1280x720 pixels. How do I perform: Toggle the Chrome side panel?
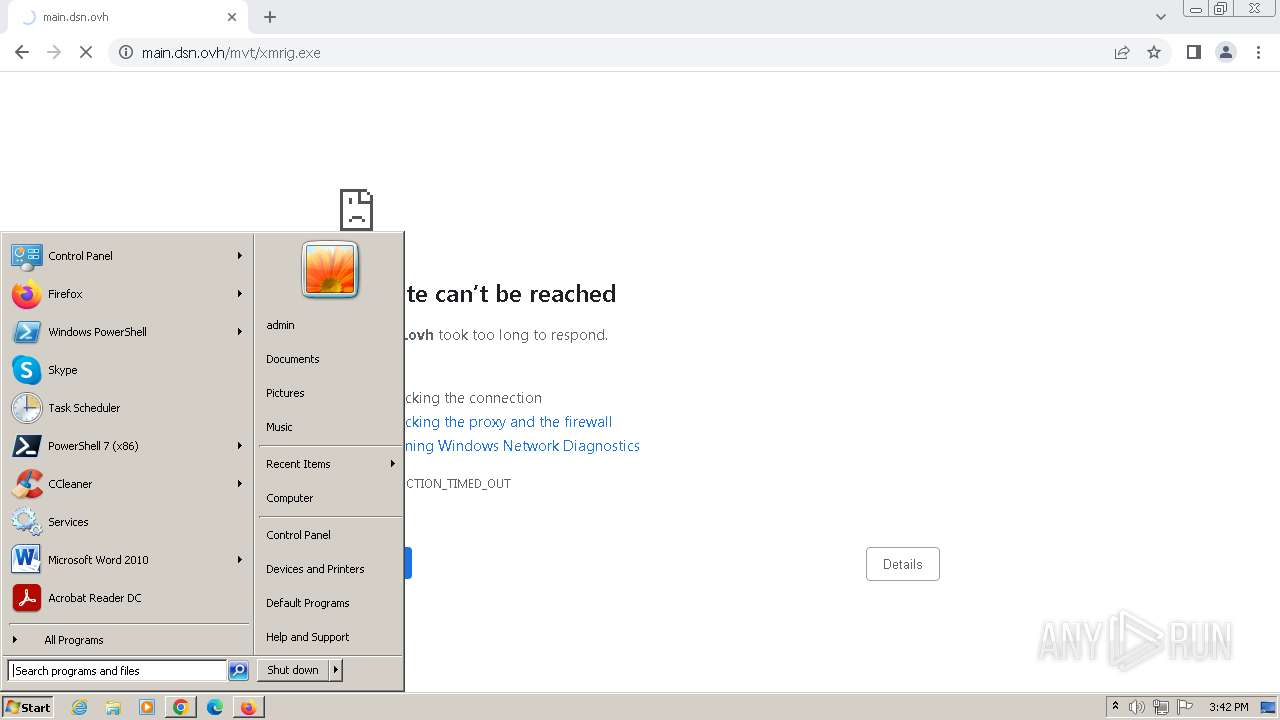click(1193, 52)
